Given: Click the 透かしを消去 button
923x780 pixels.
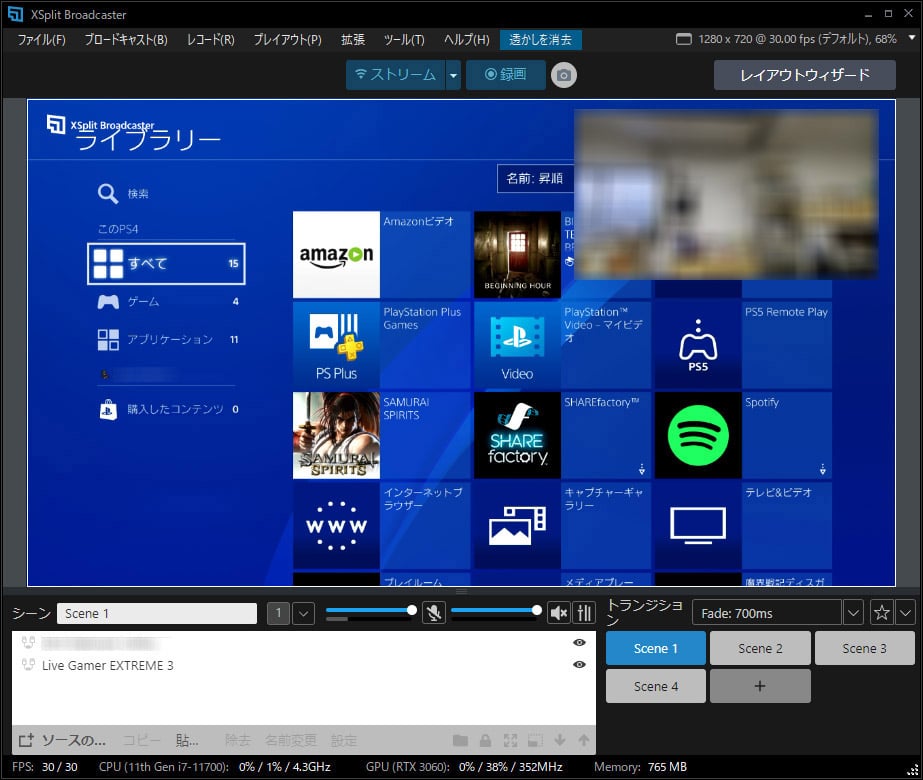Looking at the screenshot, I should (x=540, y=39).
